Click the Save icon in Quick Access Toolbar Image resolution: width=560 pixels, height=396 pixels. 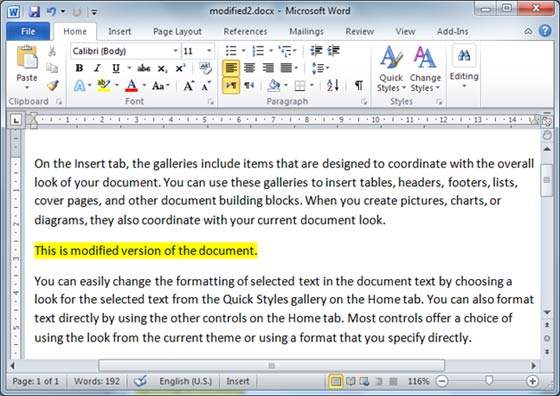tap(34, 11)
